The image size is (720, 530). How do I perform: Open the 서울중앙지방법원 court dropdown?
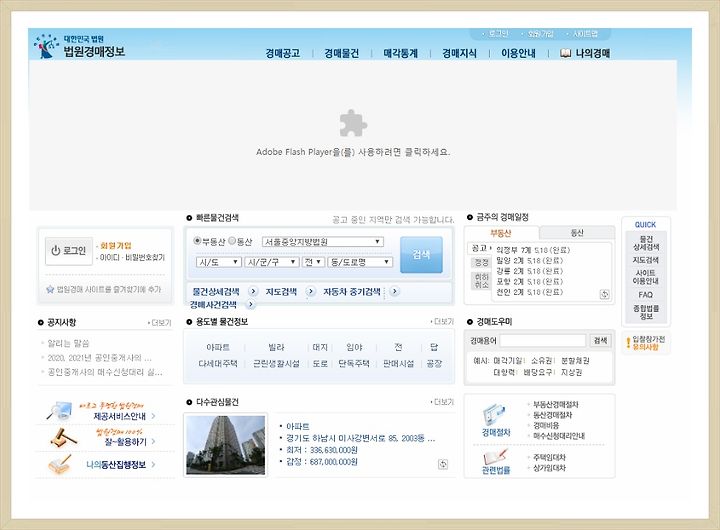(x=322, y=242)
